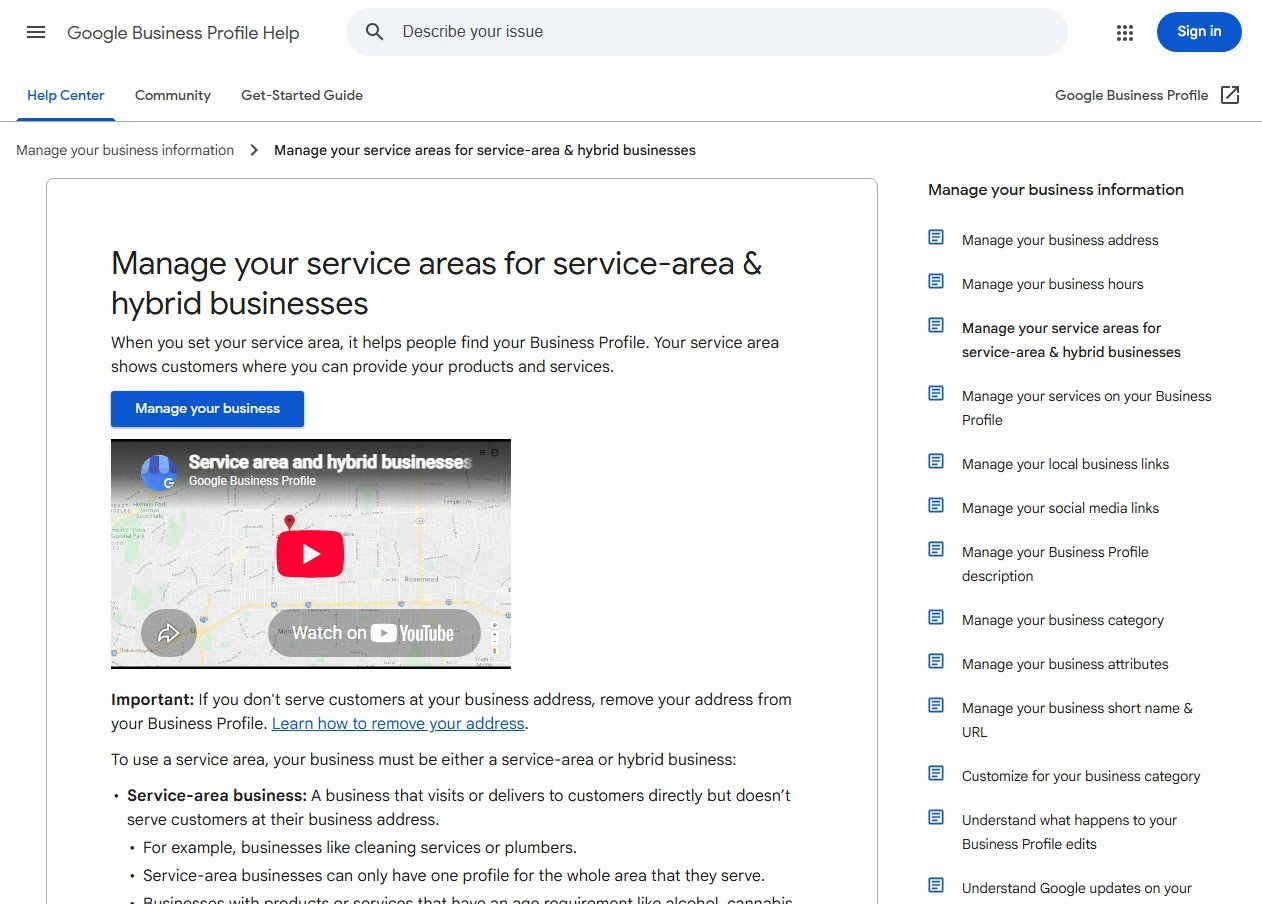This screenshot has width=1262, height=904.
Task: Click the document icon for Business Profile edits
Action: (x=936, y=818)
